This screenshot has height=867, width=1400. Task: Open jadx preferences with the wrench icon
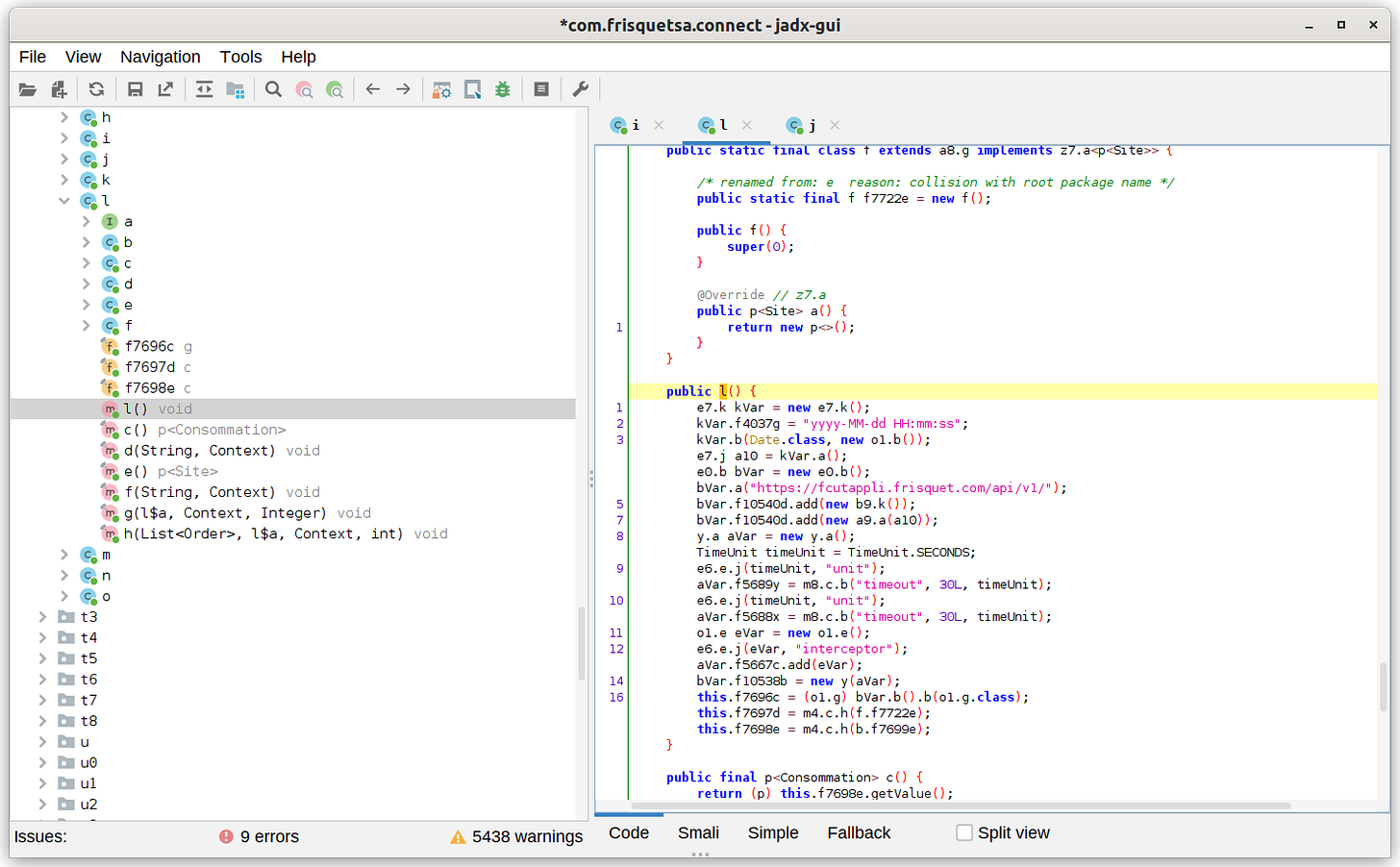579,88
